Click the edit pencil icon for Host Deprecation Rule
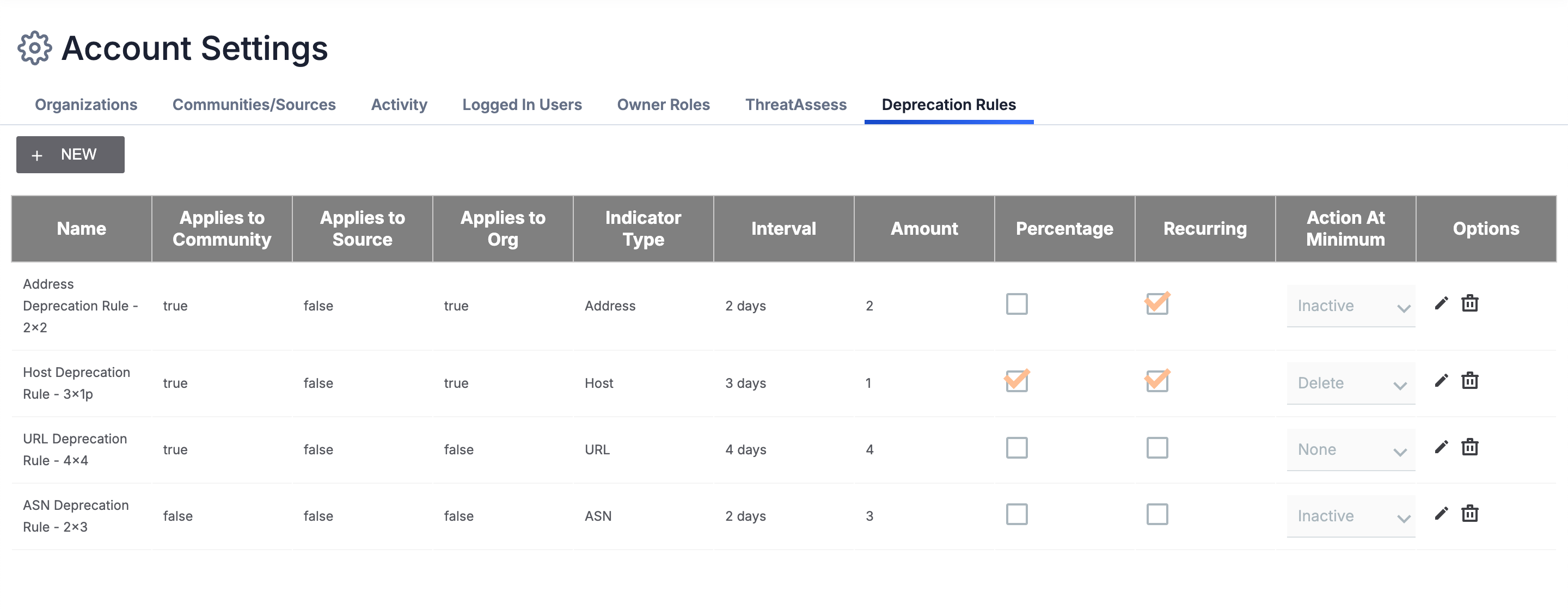Image resolution: width=1568 pixels, height=609 pixels. tap(1441, 381)
